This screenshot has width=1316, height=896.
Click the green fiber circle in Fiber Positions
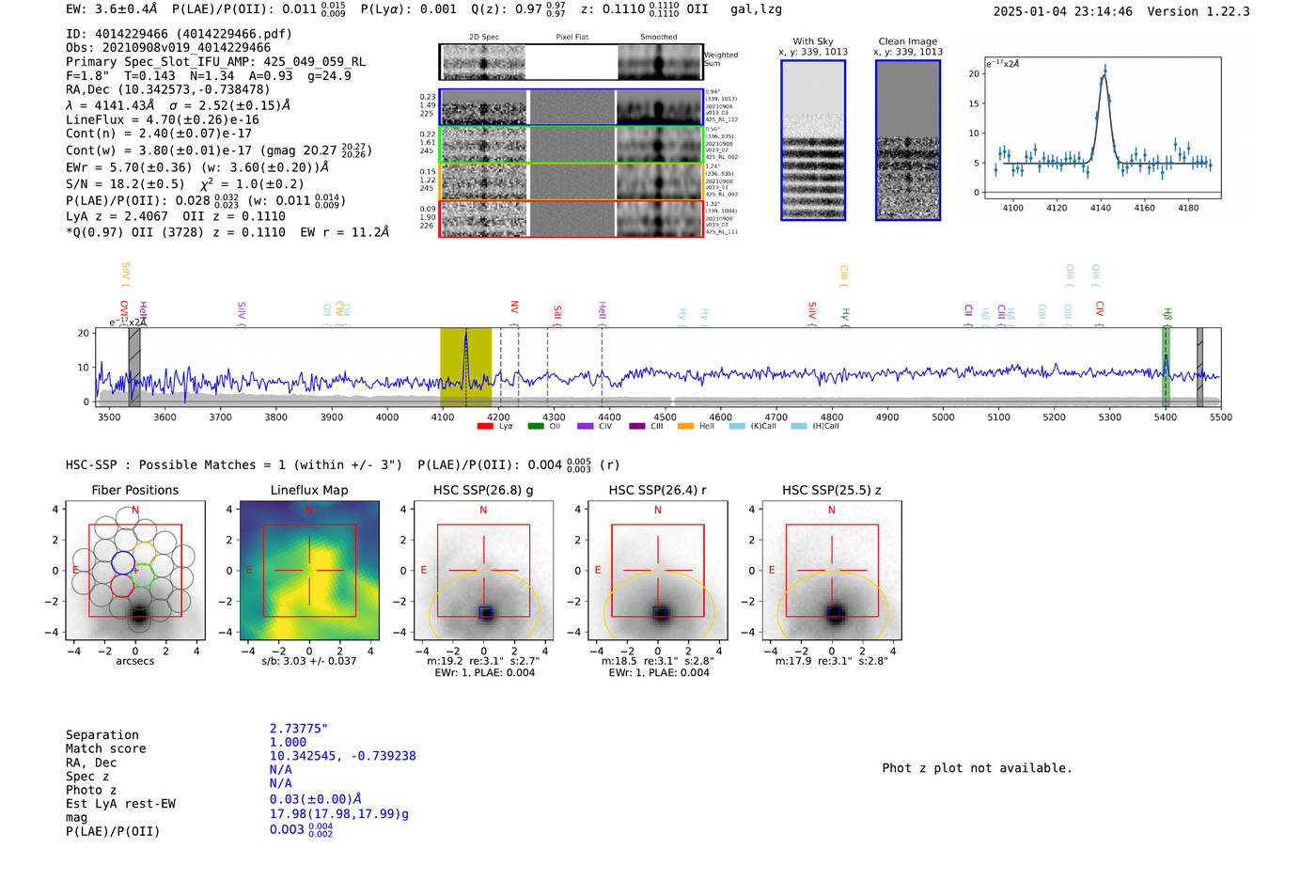144,576
